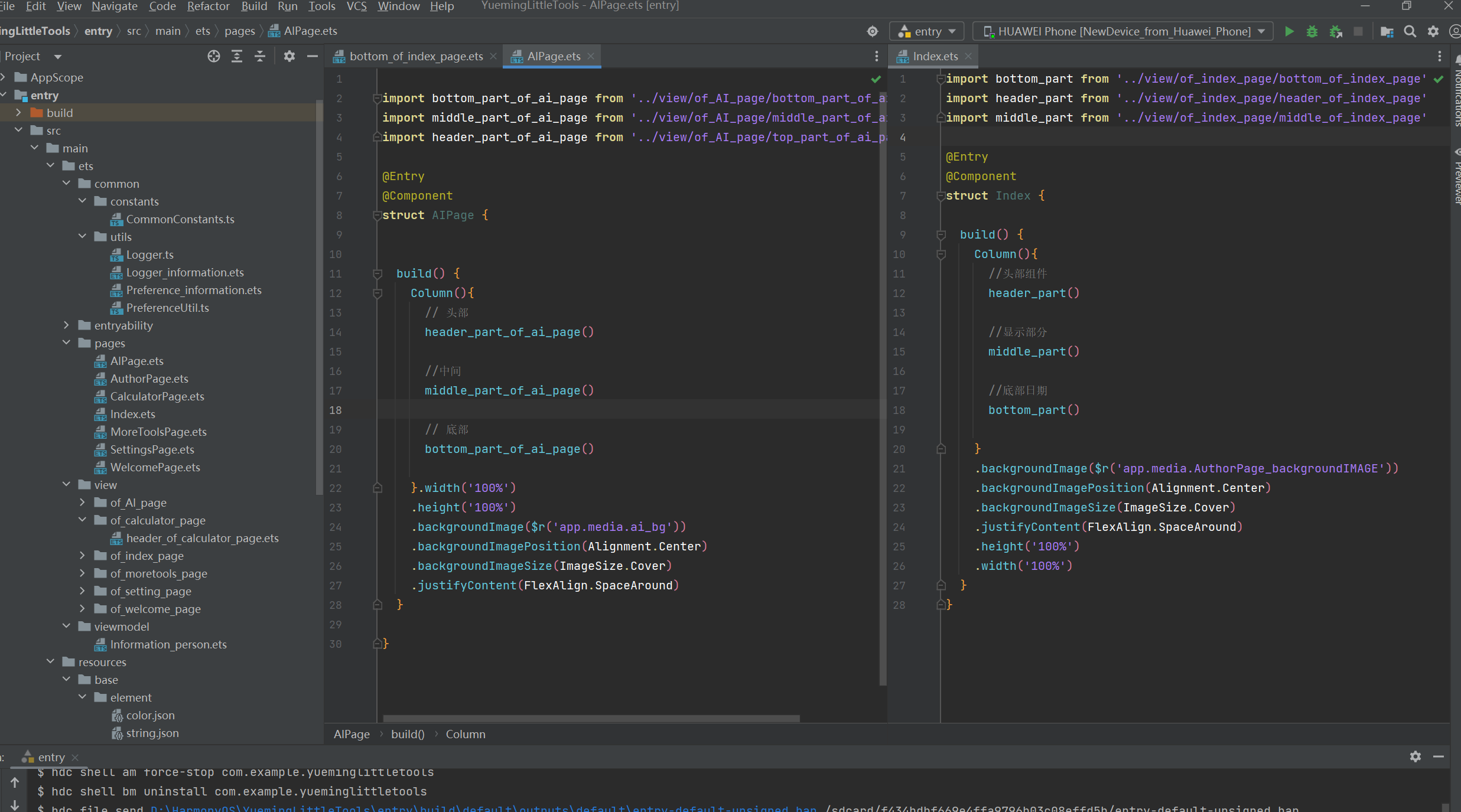This screenshot has width=1461, height=812.
Task: Select color.json in project tree
Action: pos(150,715)
